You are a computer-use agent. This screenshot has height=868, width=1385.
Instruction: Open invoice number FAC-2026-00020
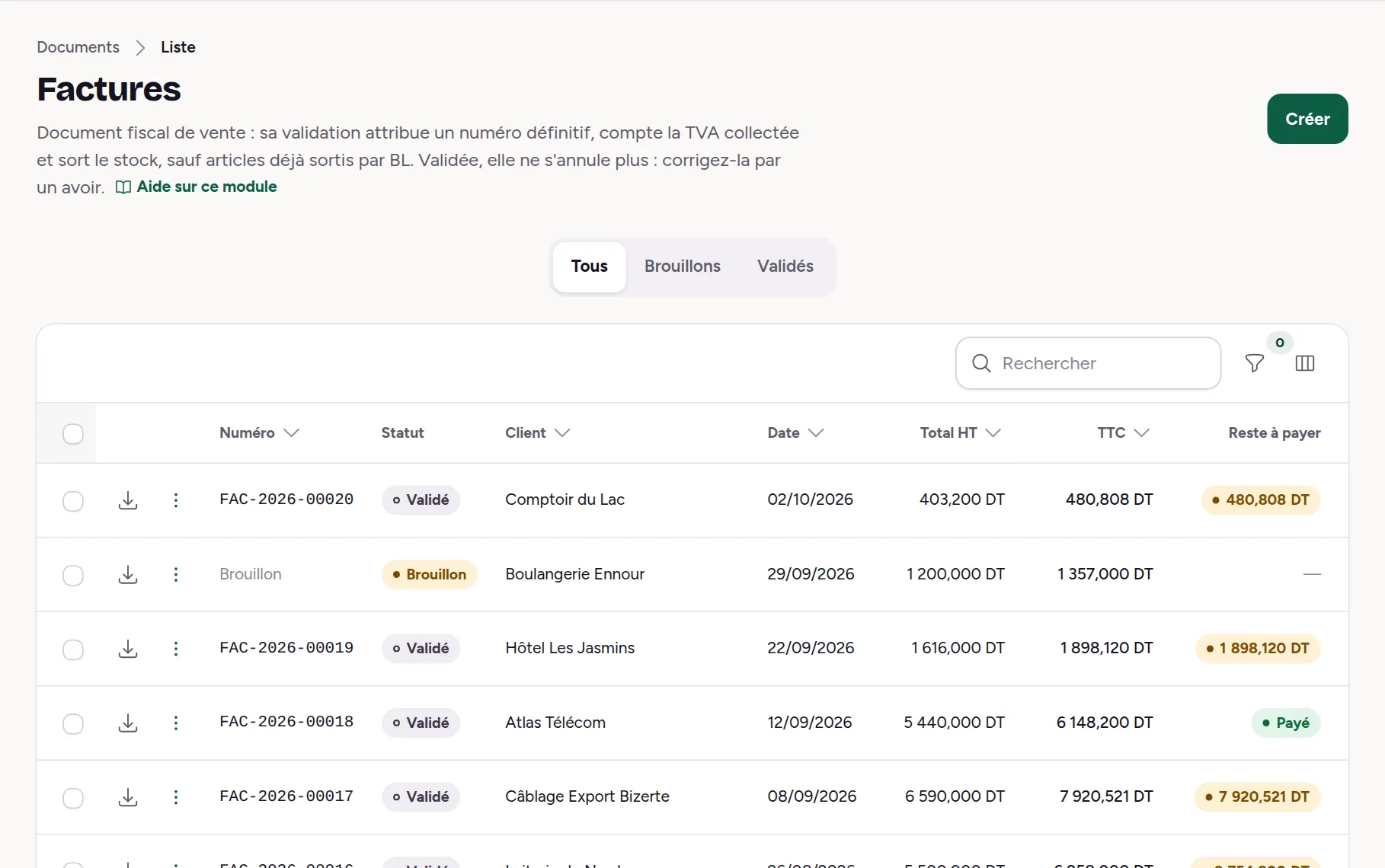286,499
